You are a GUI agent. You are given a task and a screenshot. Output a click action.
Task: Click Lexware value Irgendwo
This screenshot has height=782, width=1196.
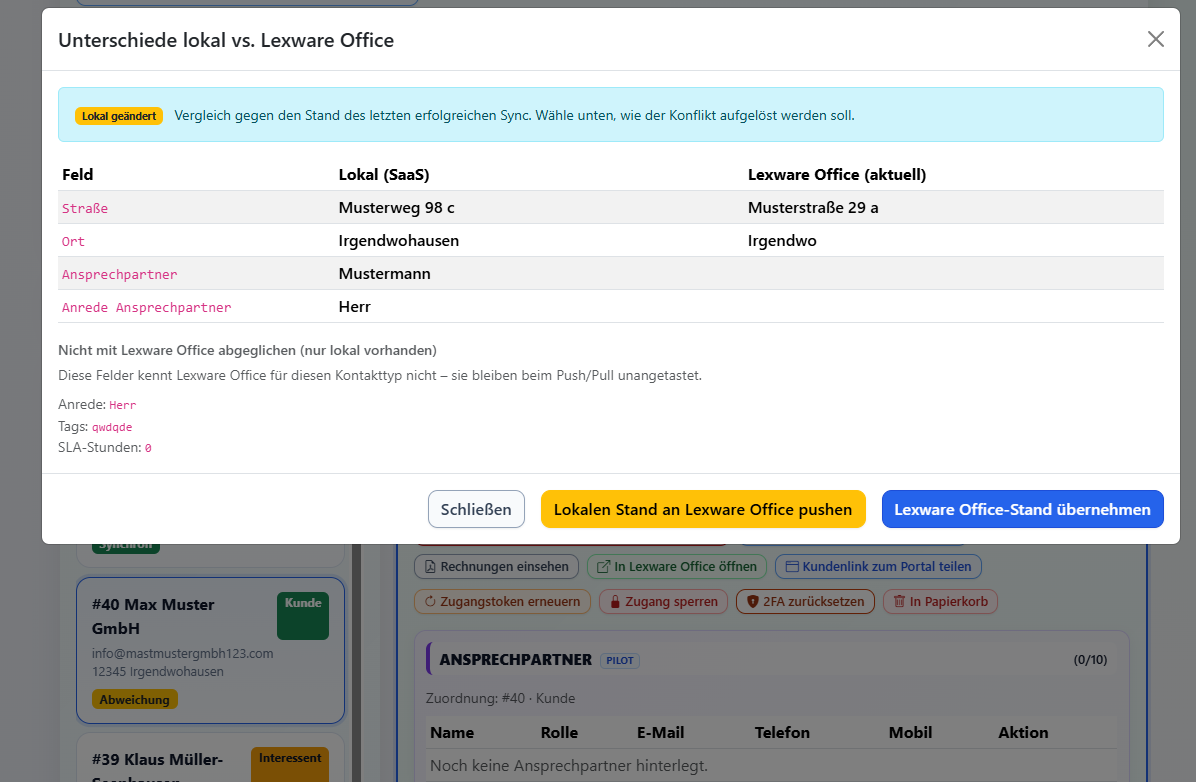[782, 241]
